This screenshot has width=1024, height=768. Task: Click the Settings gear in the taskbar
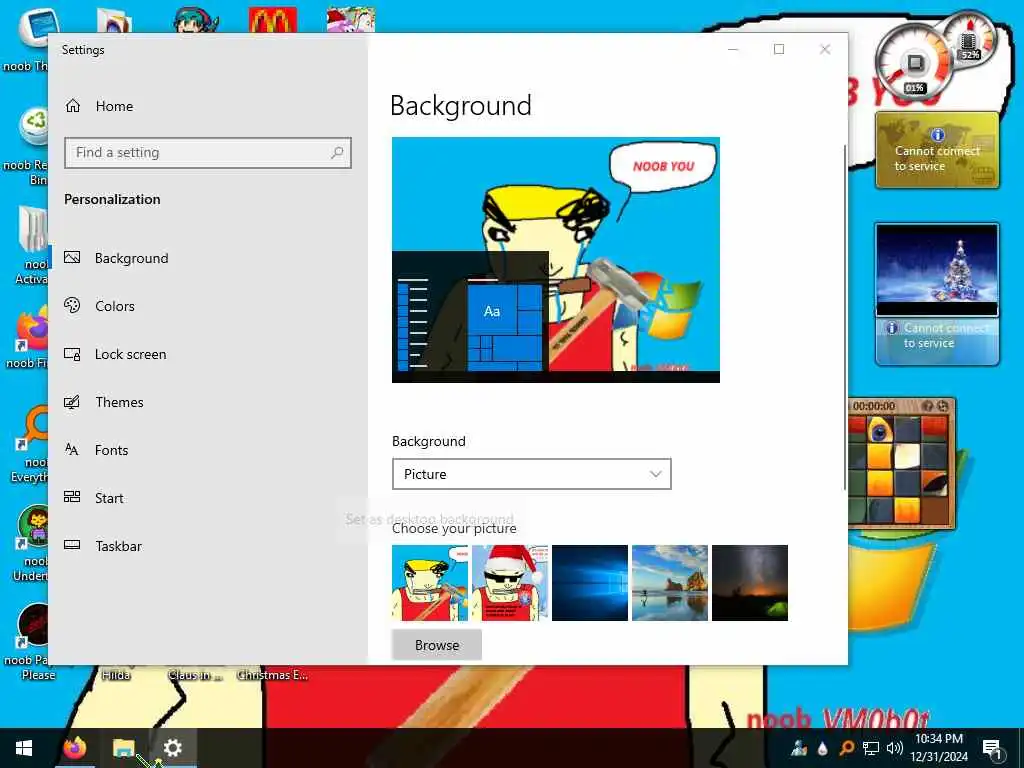172,748
